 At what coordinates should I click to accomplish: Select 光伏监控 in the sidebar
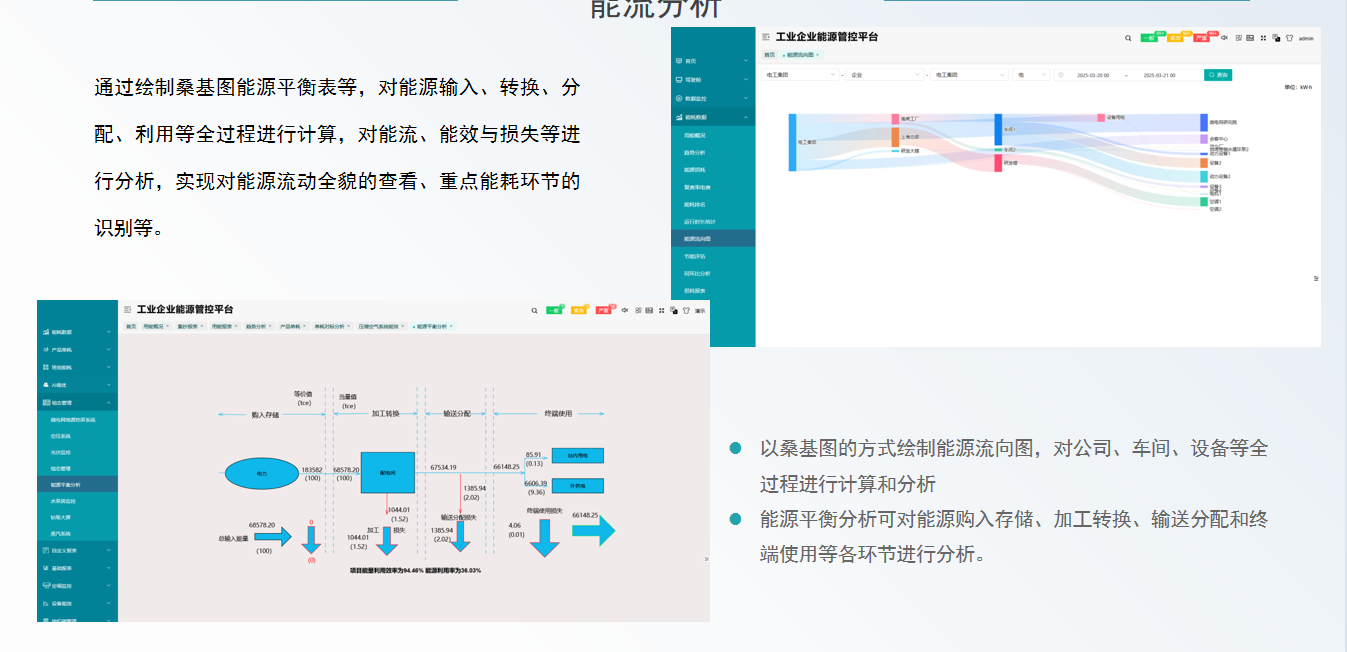[x=61, y=452]
